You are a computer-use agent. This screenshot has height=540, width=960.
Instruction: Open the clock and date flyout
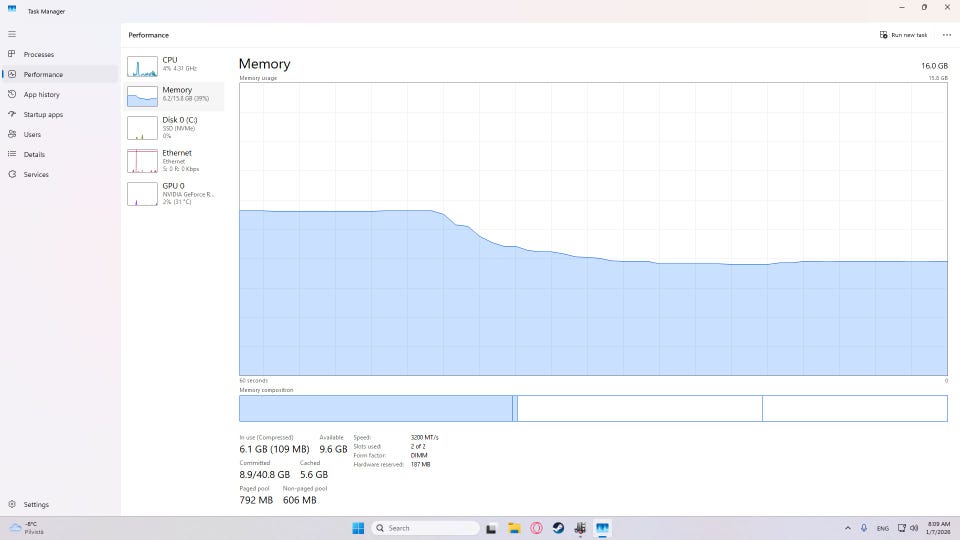coord(939,528)
